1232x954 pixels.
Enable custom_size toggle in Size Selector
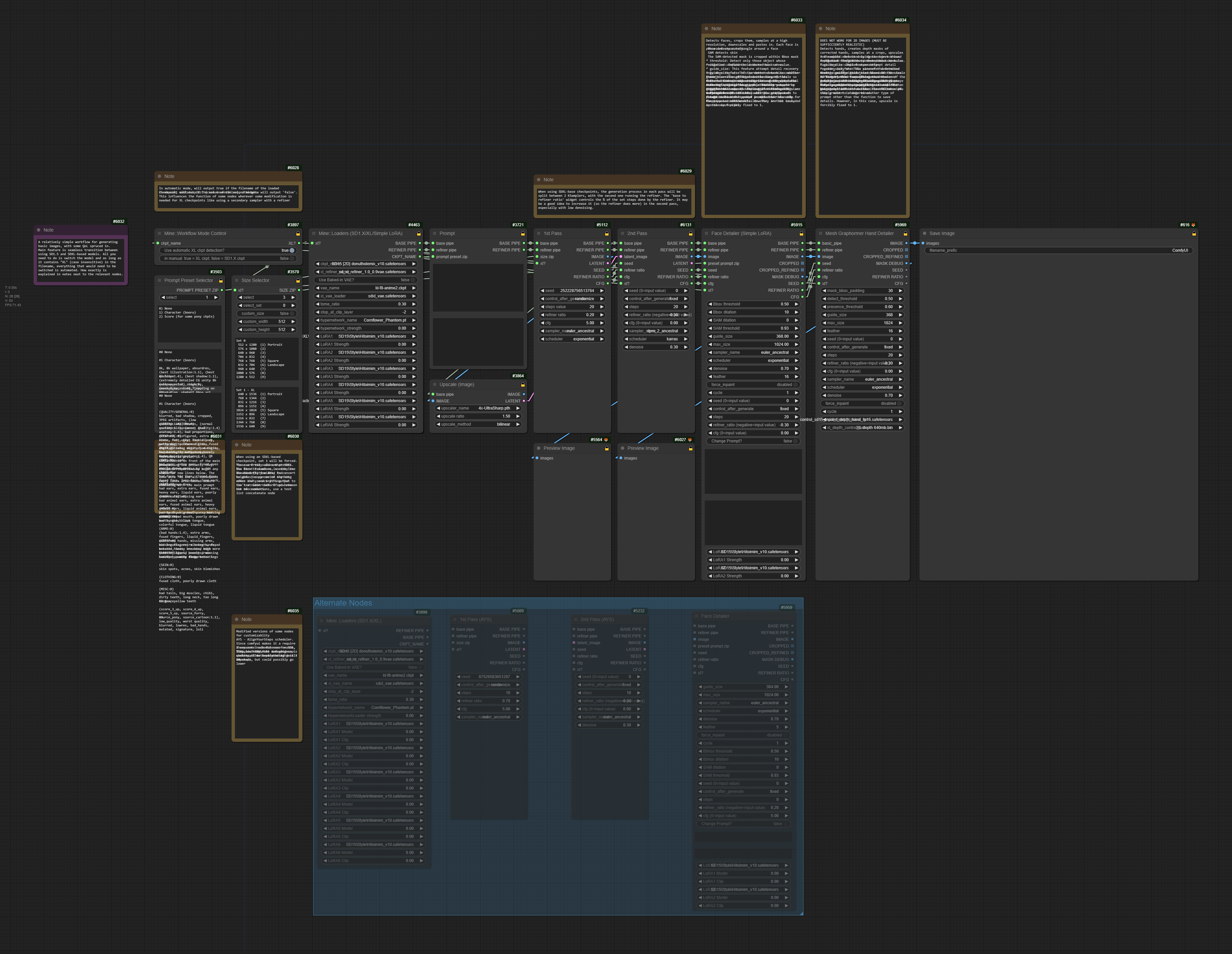(x=292, y=314)
